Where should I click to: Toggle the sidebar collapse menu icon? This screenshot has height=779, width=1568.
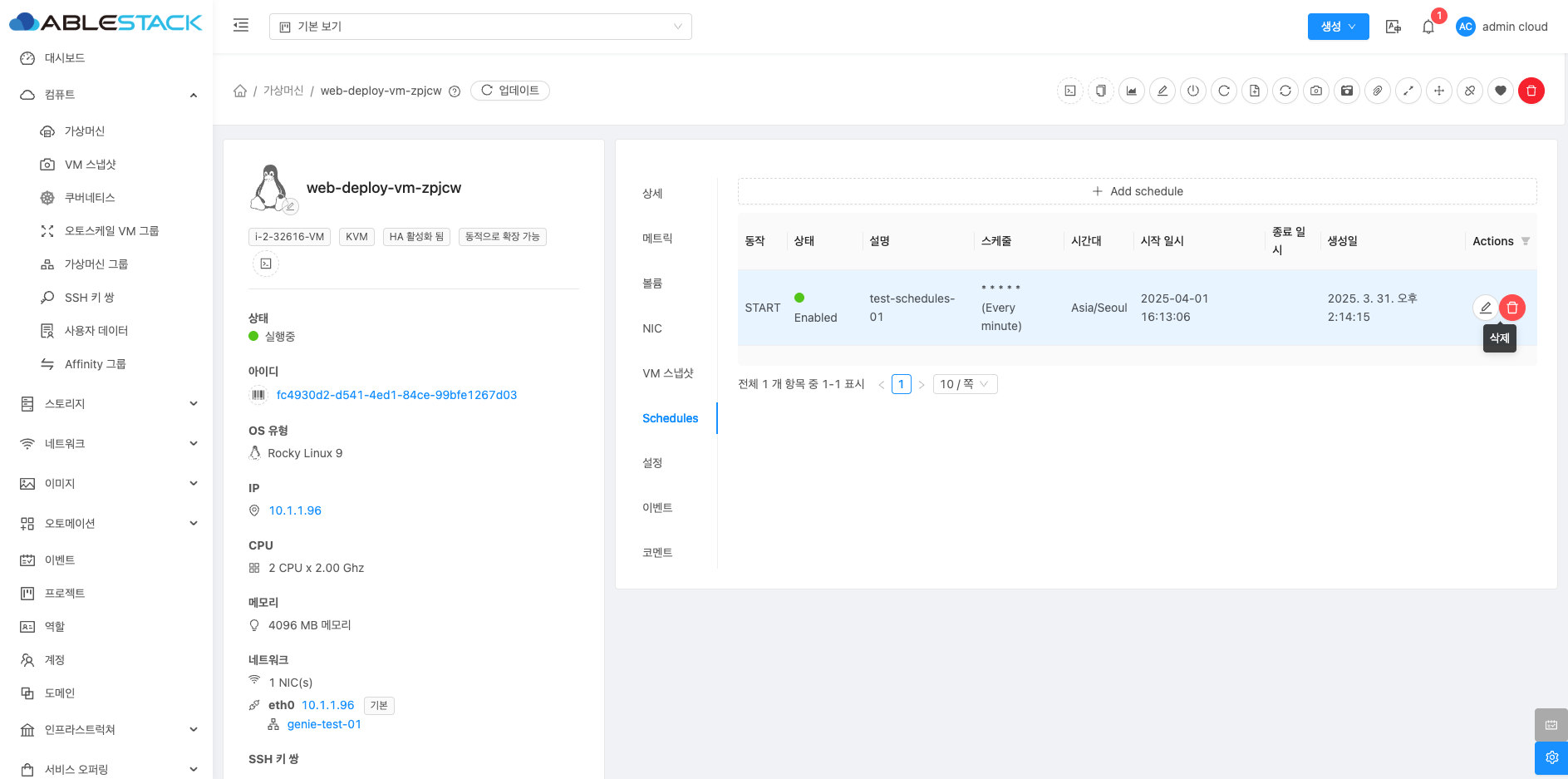(241, 26)
